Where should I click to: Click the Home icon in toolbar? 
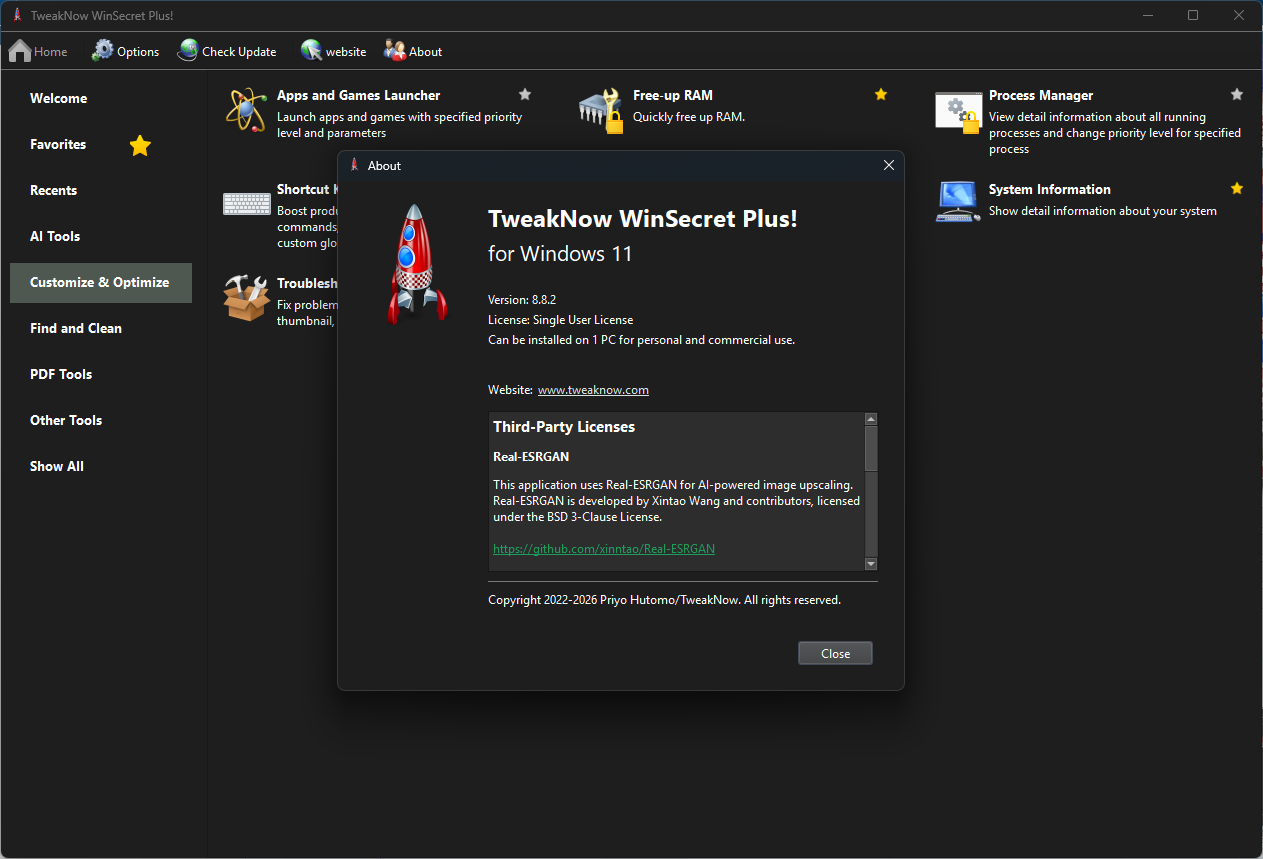[20, 51]
